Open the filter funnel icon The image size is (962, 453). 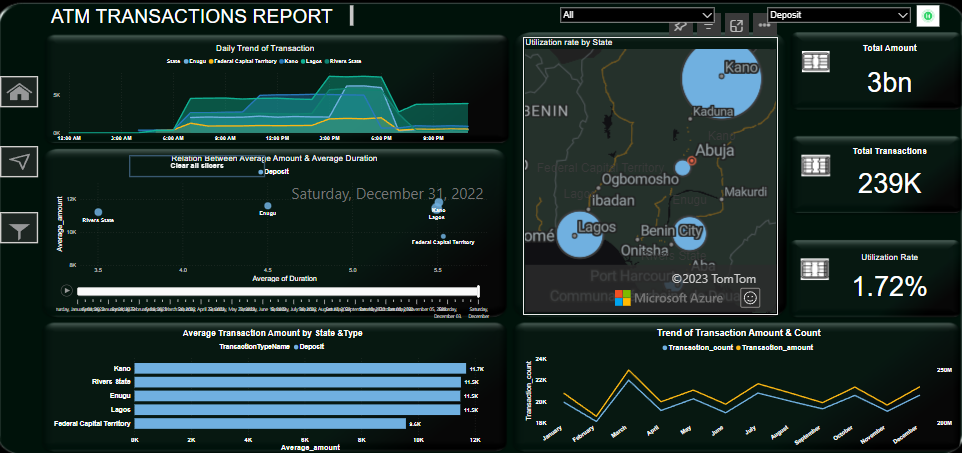21,229
